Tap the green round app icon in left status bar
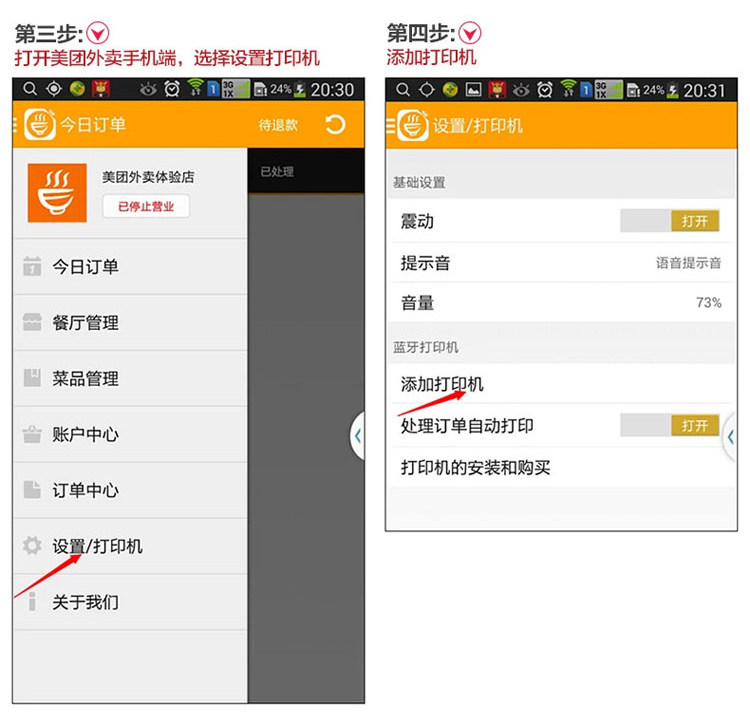 pos(77,89)
